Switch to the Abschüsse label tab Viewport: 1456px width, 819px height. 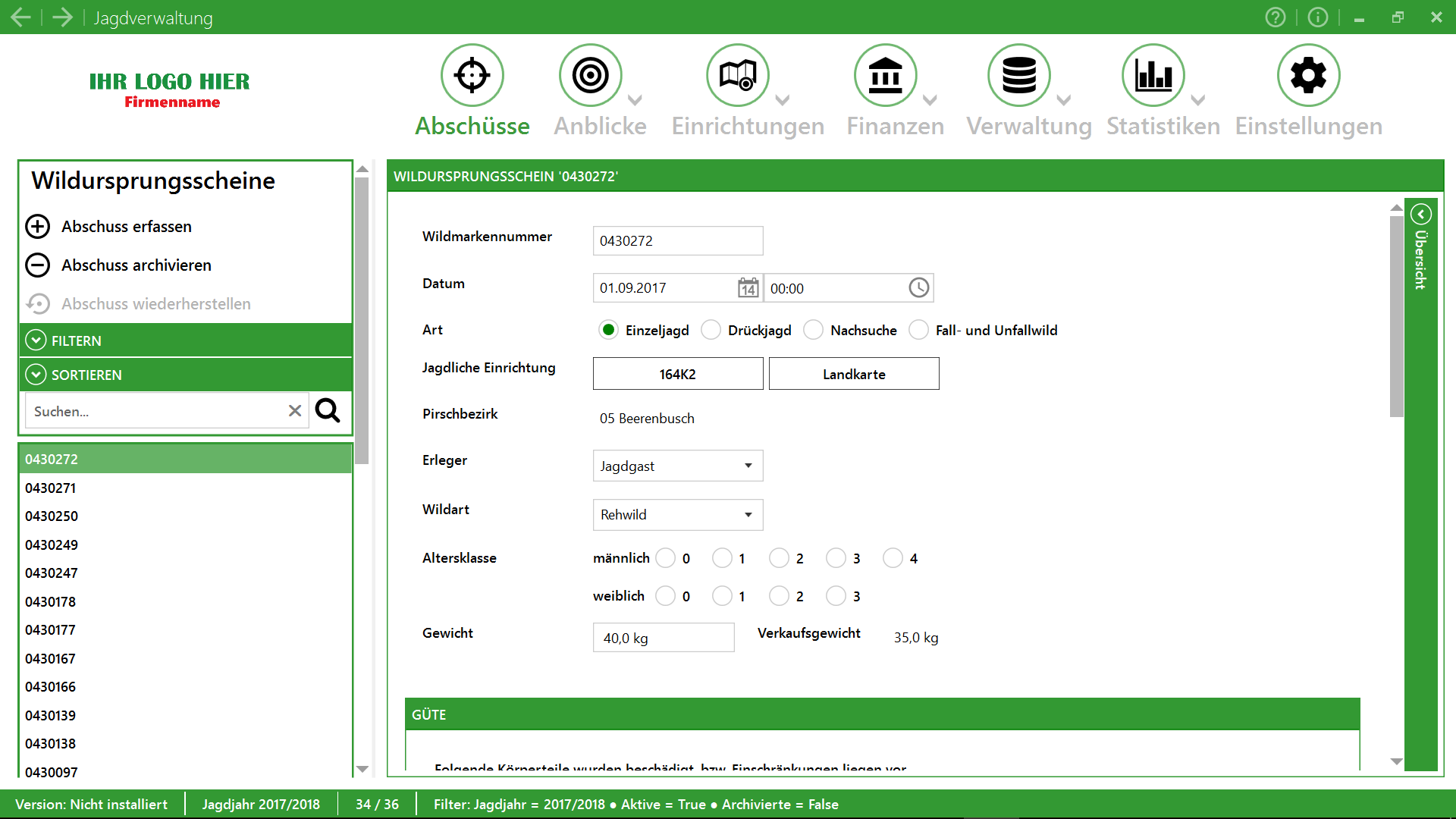tap(472, 126)
